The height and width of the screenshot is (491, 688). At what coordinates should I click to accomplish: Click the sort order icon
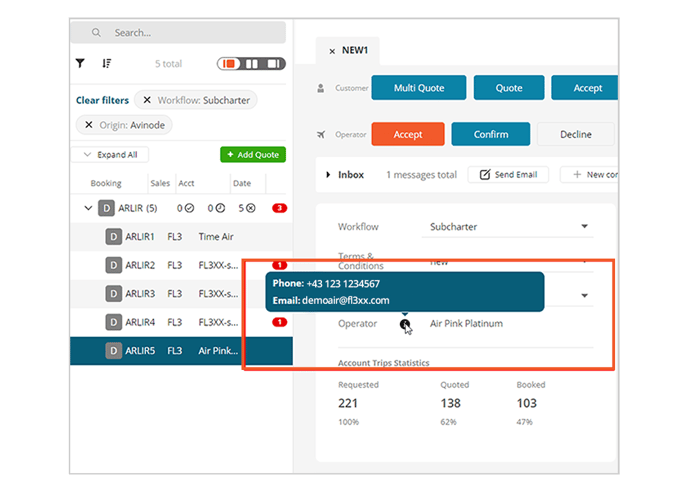[107, 63]
